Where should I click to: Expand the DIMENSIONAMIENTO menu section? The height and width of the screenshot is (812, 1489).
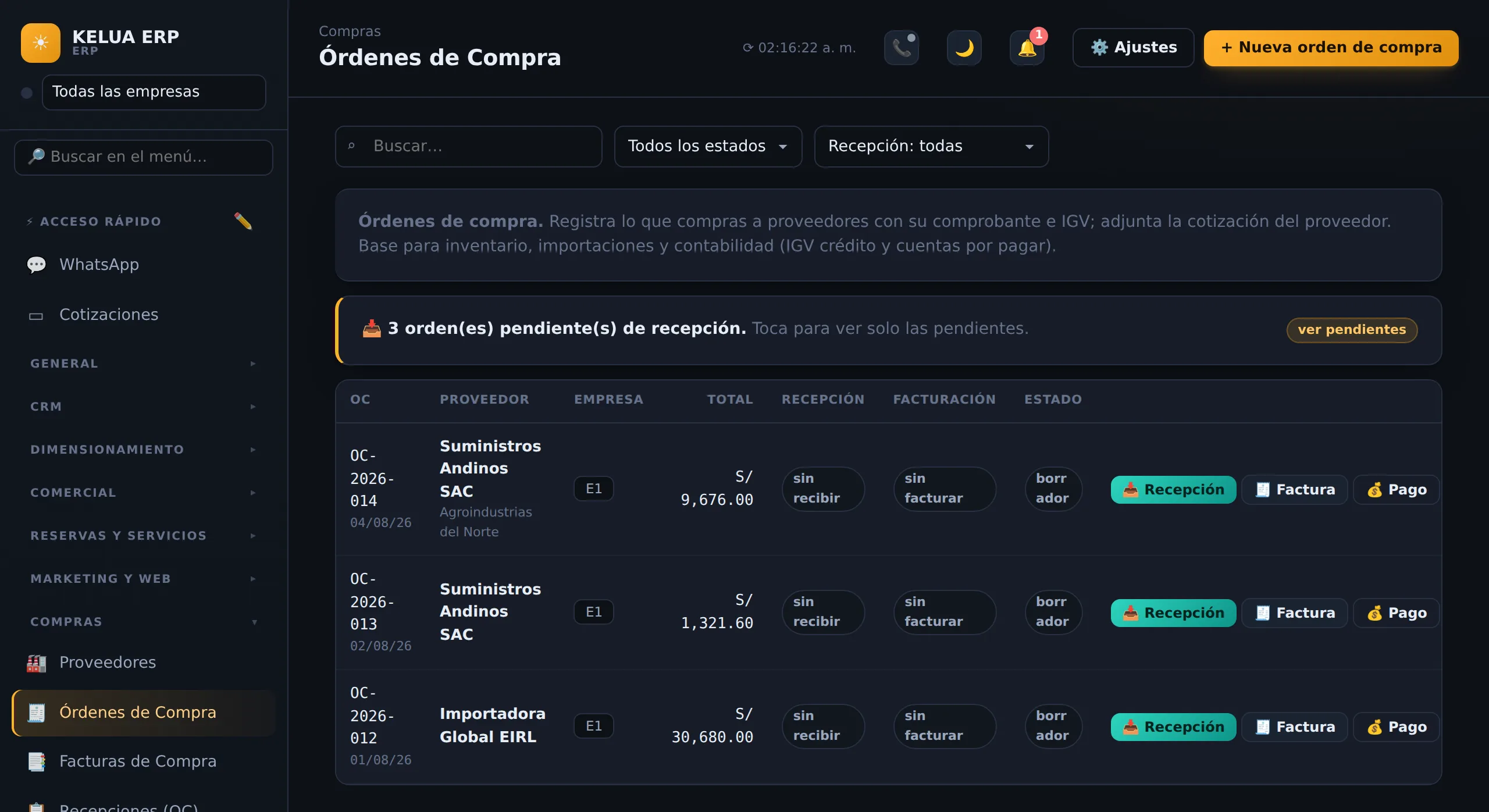pyautogui.click(x=143, y=450)
